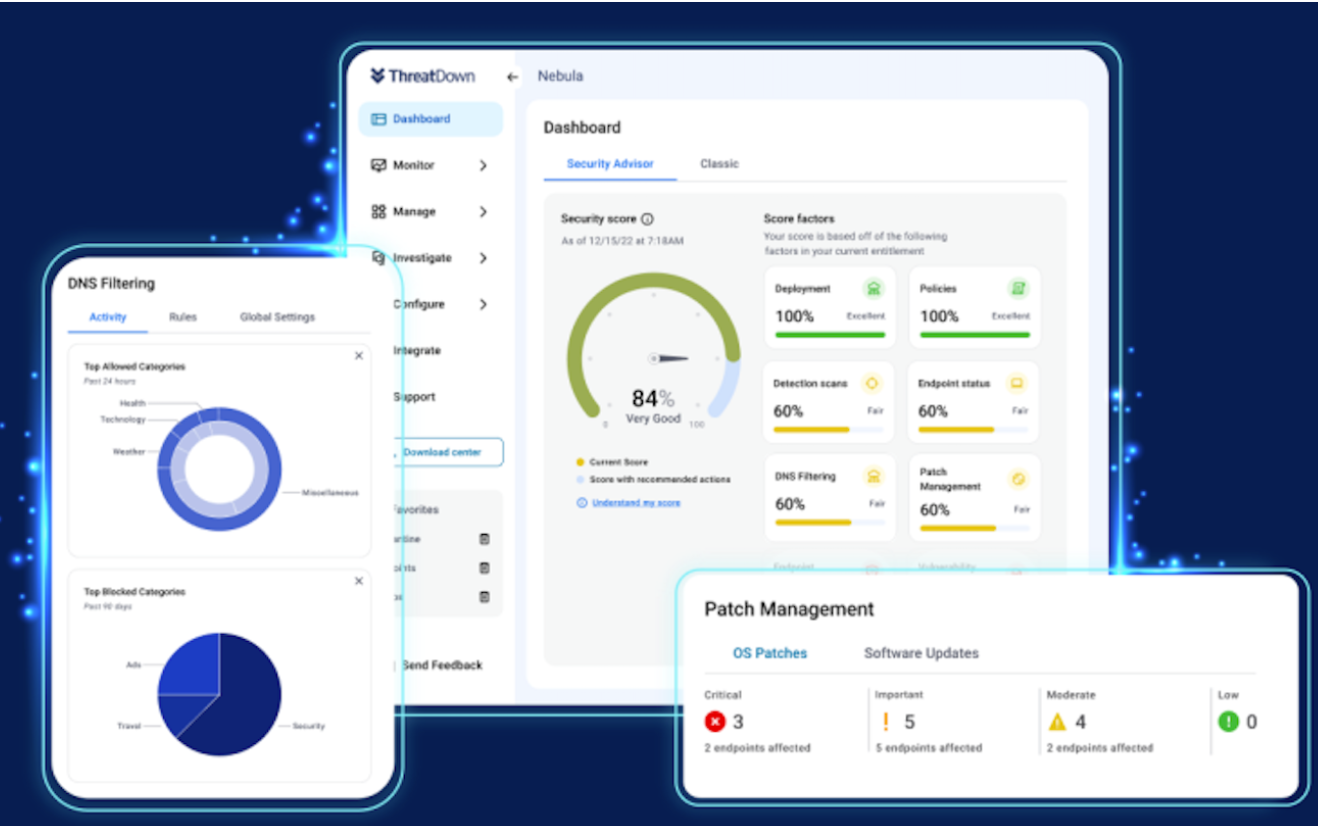Image resolution: width=1318 pixels, height=826 pixels.
Task: Click the Dashboard sidebar icon
Action: point(378,119)
